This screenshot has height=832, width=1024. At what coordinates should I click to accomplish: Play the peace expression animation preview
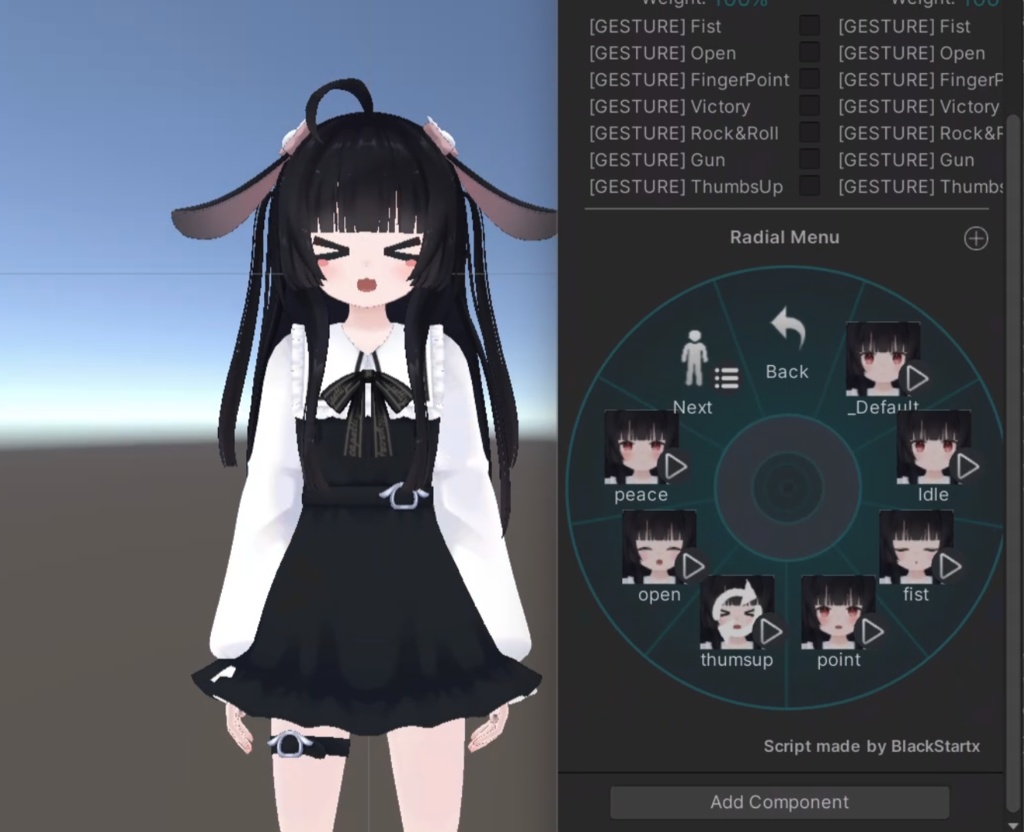674,466
